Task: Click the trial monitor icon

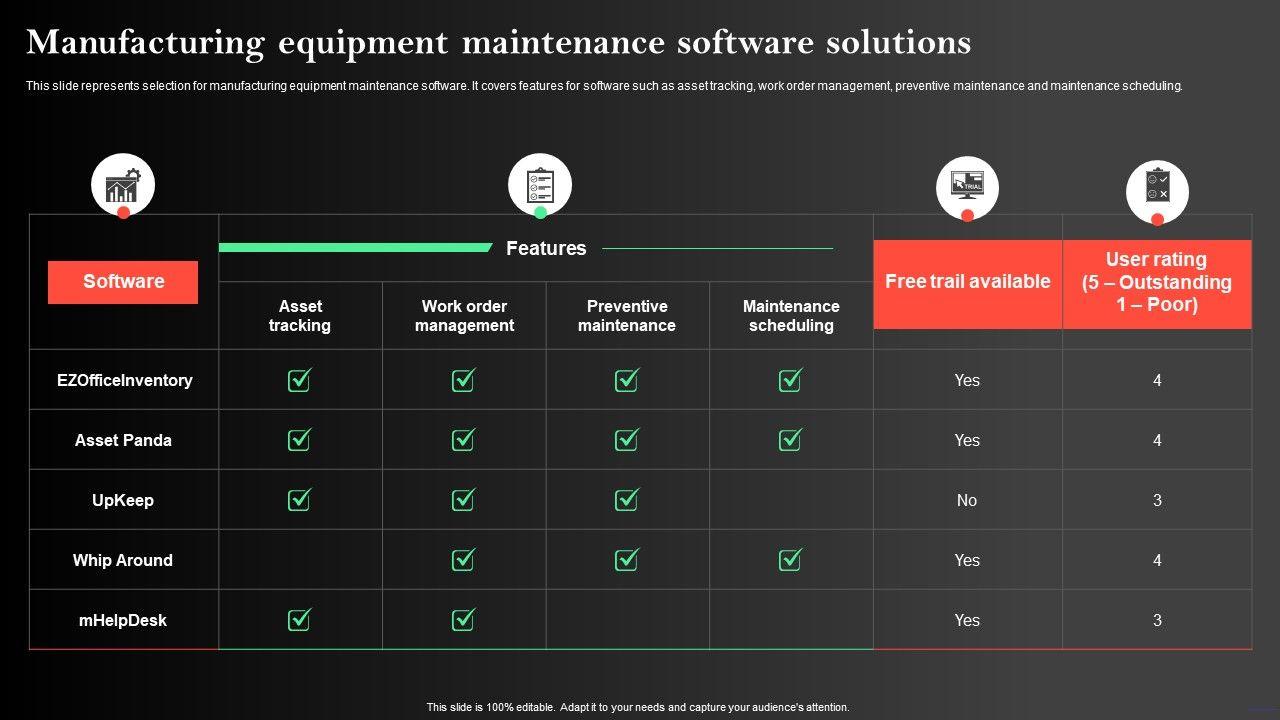Action: [967, 186]
